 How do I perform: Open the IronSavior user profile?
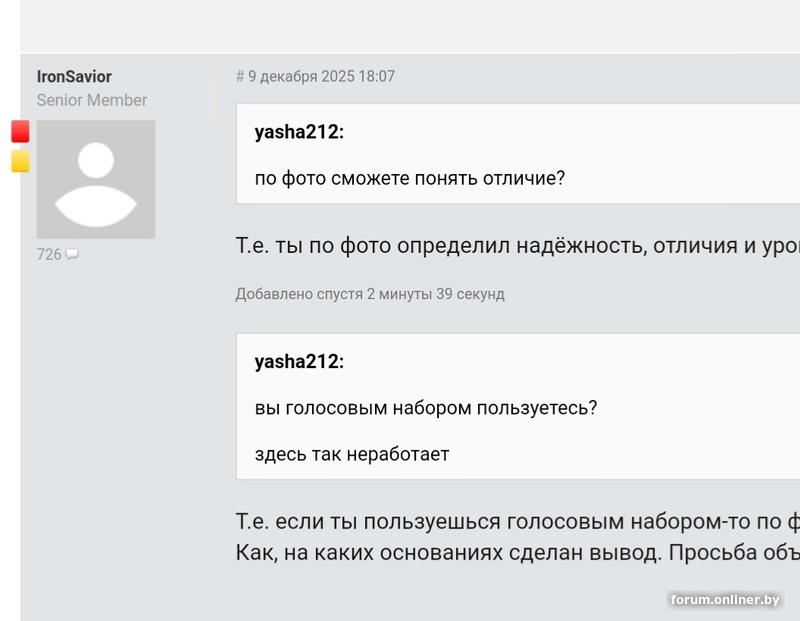pos(74,77)
